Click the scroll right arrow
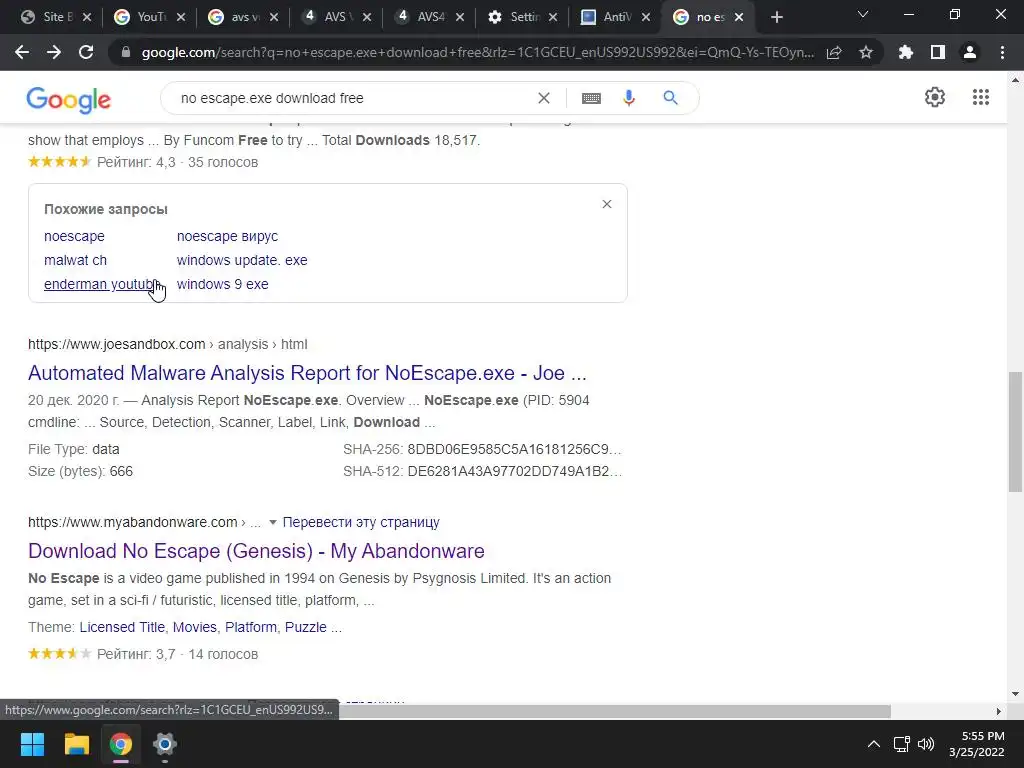This screenshot has width=1024, height=768. (x=999, y=711)
